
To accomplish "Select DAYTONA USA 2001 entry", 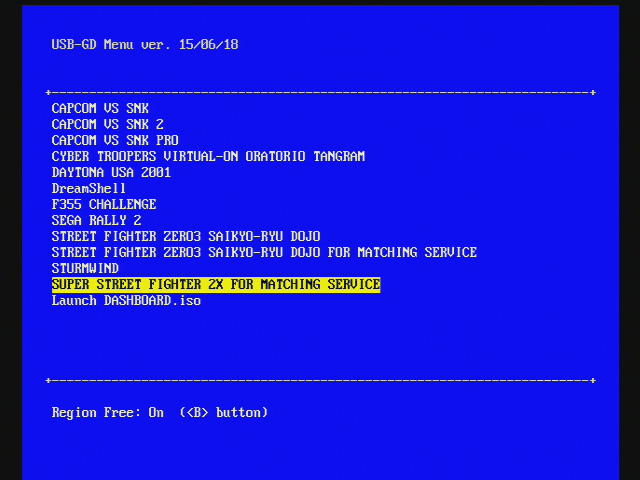I will (111, 172).
